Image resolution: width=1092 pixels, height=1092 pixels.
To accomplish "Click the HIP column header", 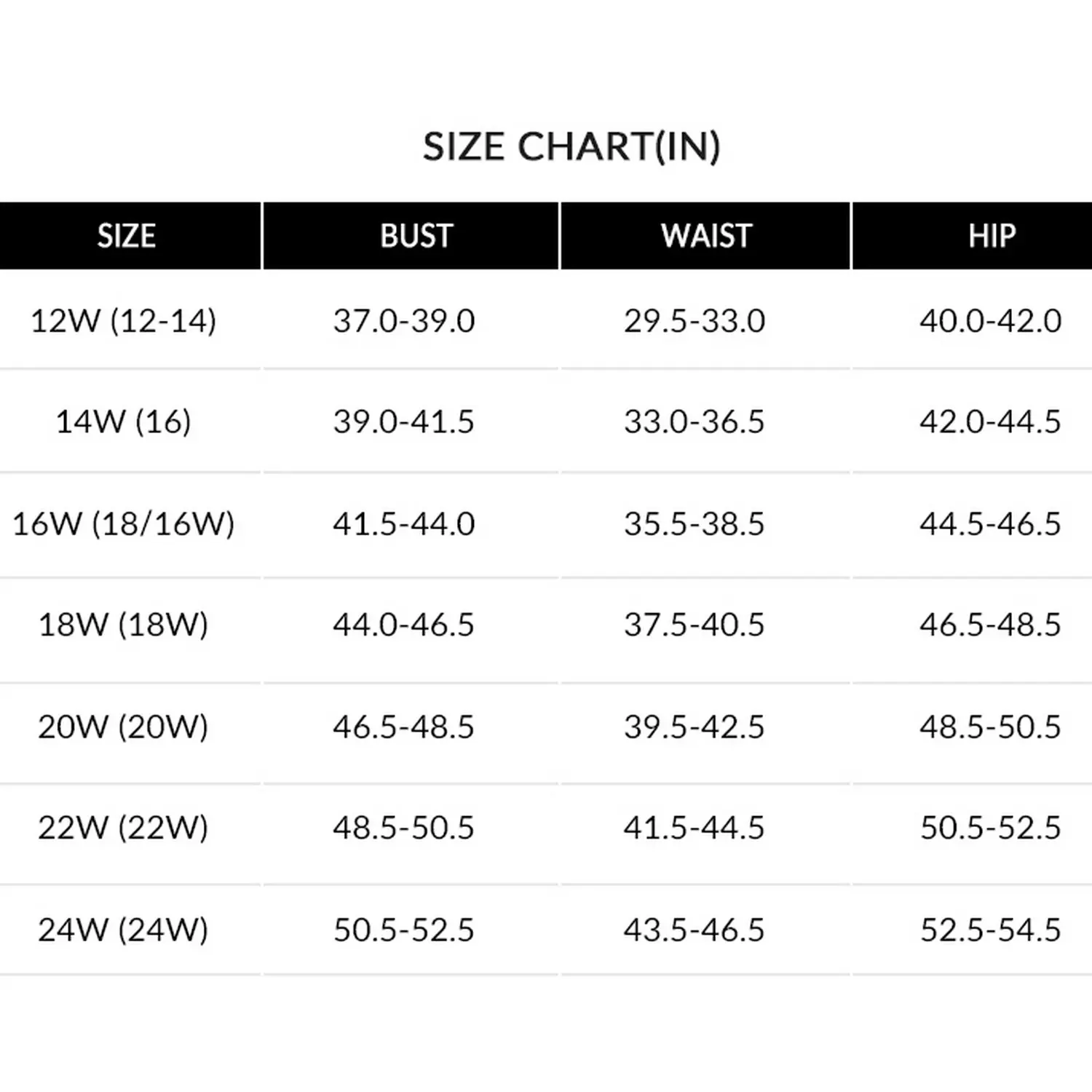I will (x=992, y=236).
